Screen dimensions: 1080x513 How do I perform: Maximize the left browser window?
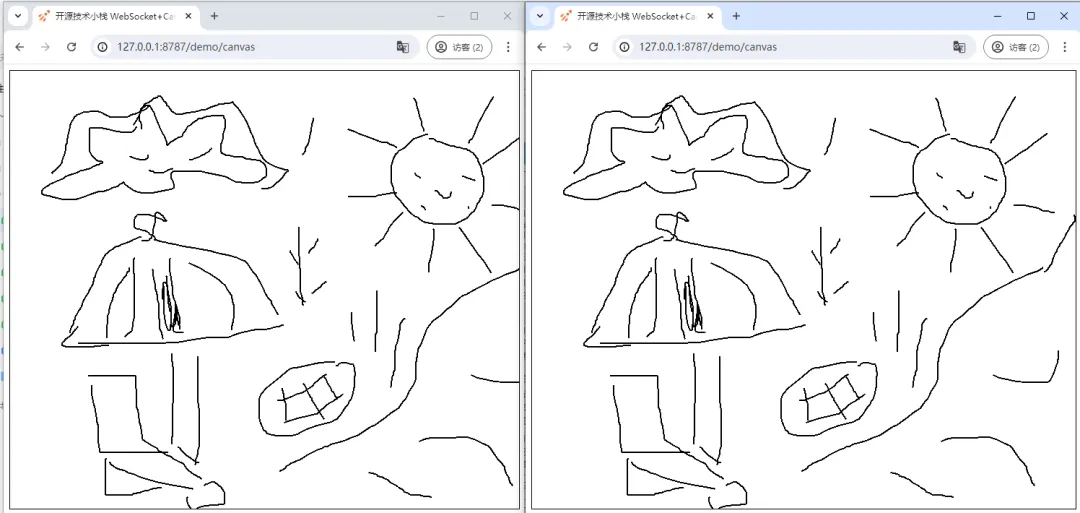tap(474, 16)
